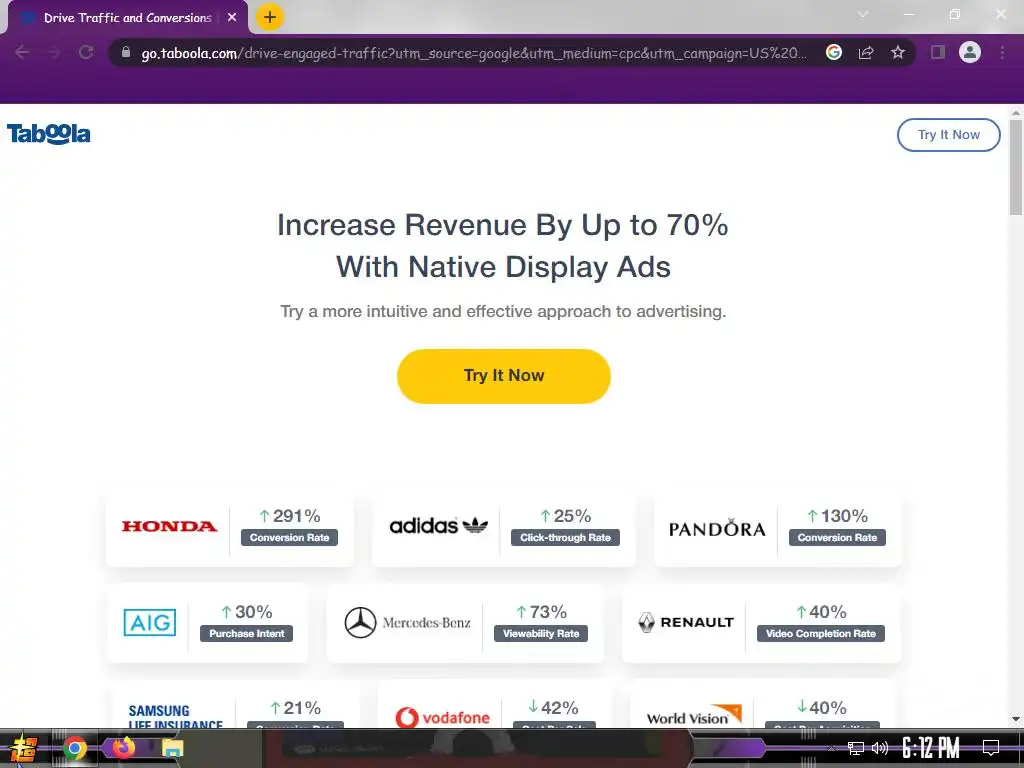This screenshot has height=768, width=1024.
Task: Click the Video Completion Rate label
Action: (x=820, y=633)
